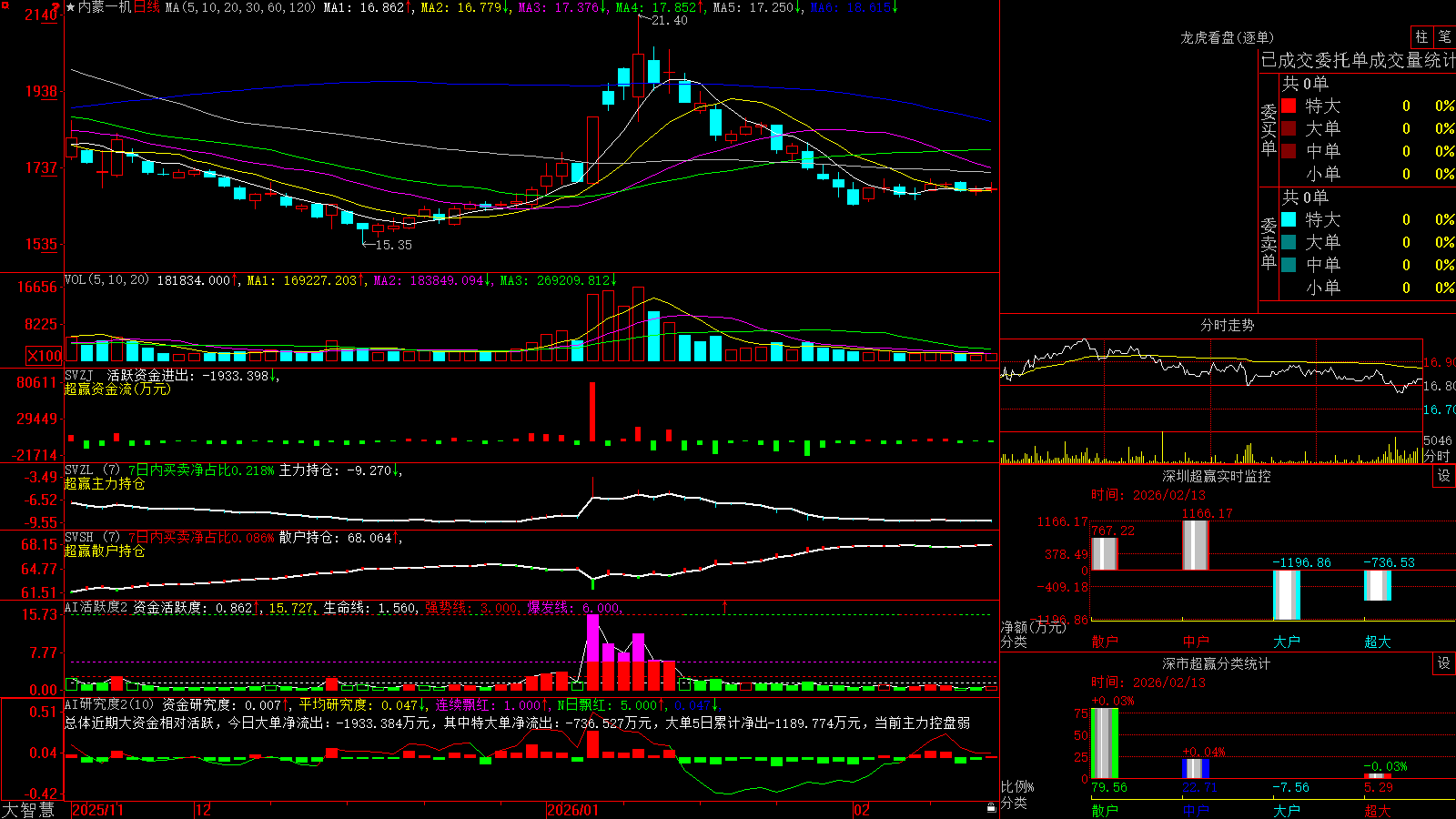Viewport: 1456px width, 819px height.
Task: Click the 21.40 high price annotation
Action: (x=670, y=20)
